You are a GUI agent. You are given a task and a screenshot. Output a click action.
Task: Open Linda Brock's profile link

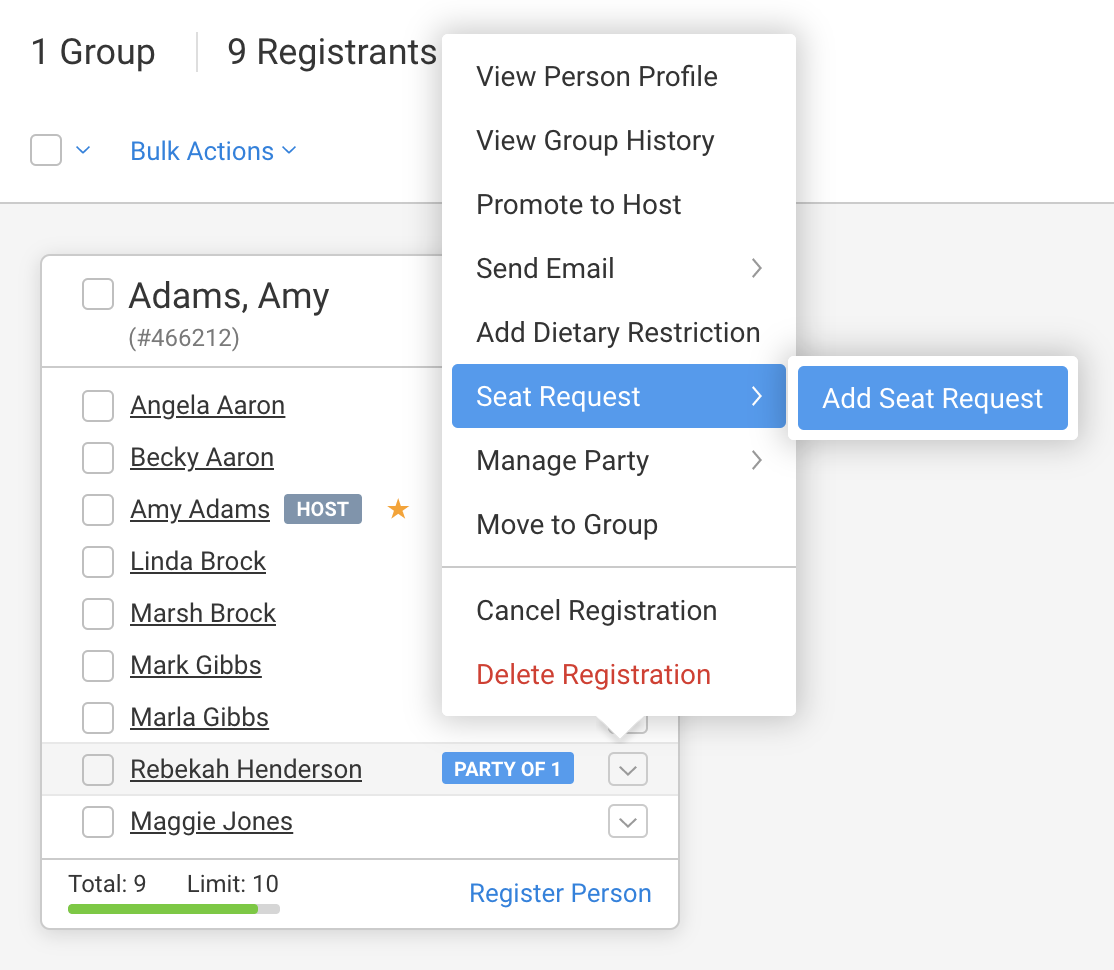click(x=198, y=561)
